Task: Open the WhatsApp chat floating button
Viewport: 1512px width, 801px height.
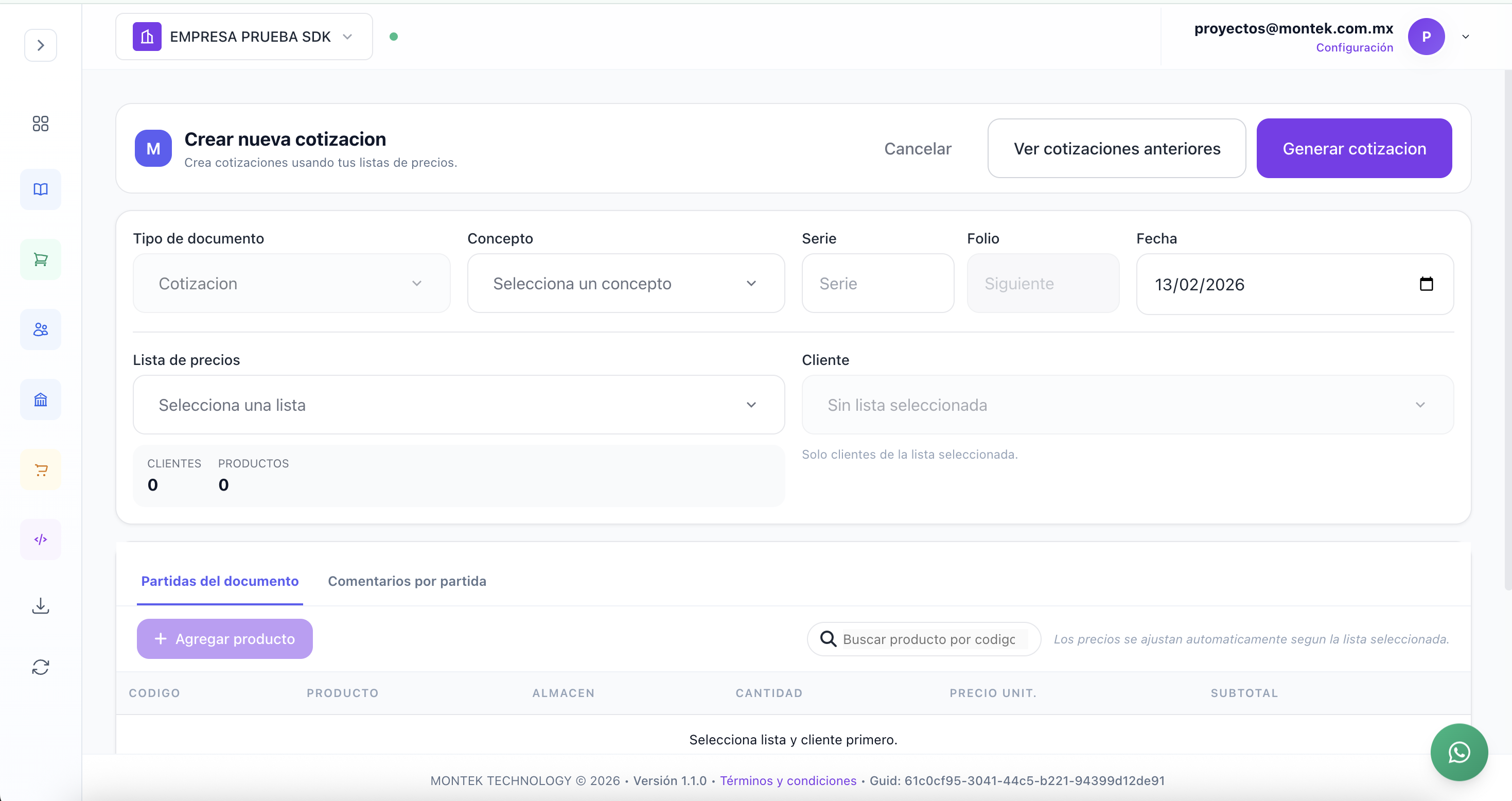Action: tap(1458, 752)
